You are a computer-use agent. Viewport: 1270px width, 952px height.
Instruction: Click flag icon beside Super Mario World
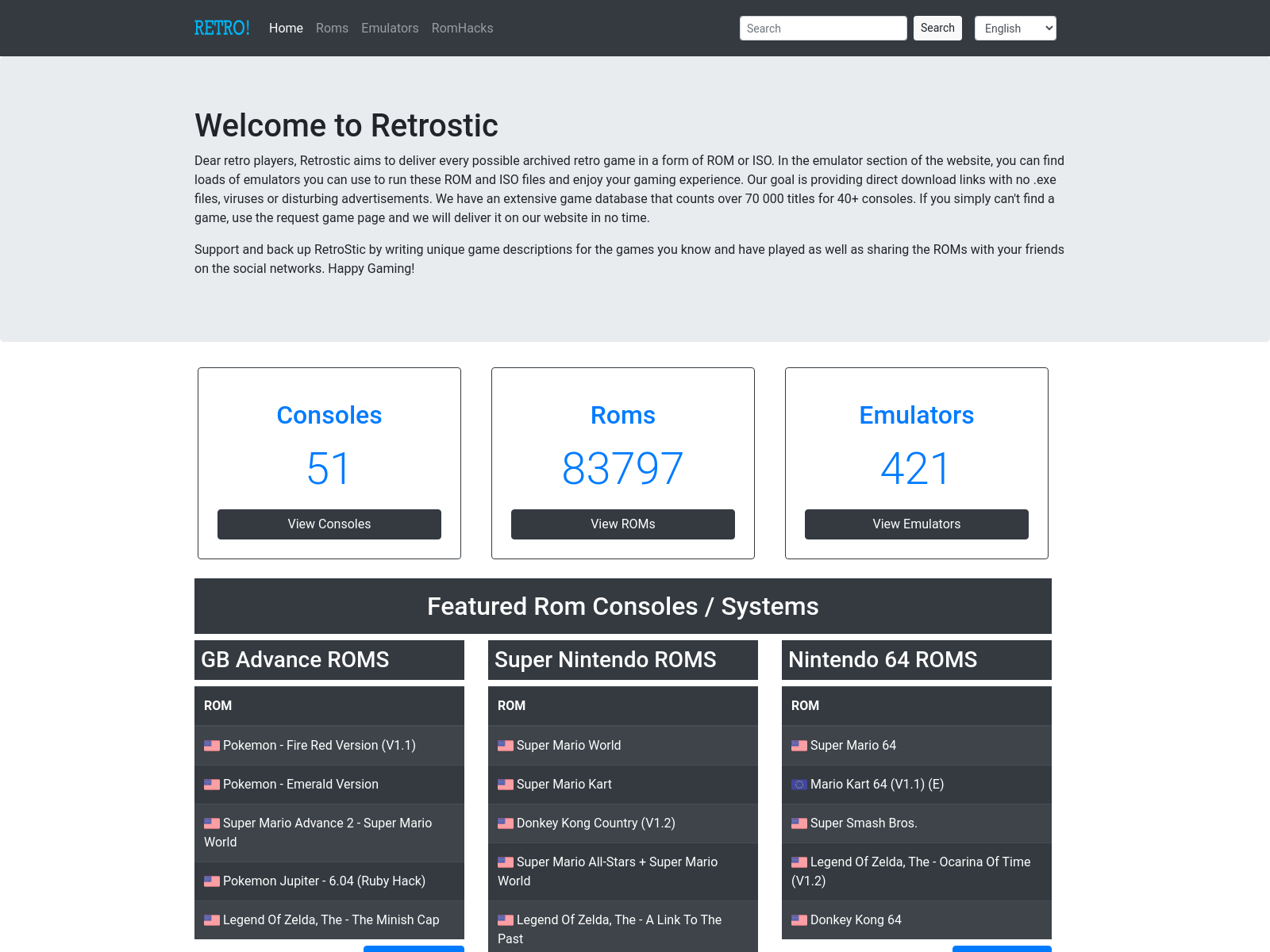point(506,746)
